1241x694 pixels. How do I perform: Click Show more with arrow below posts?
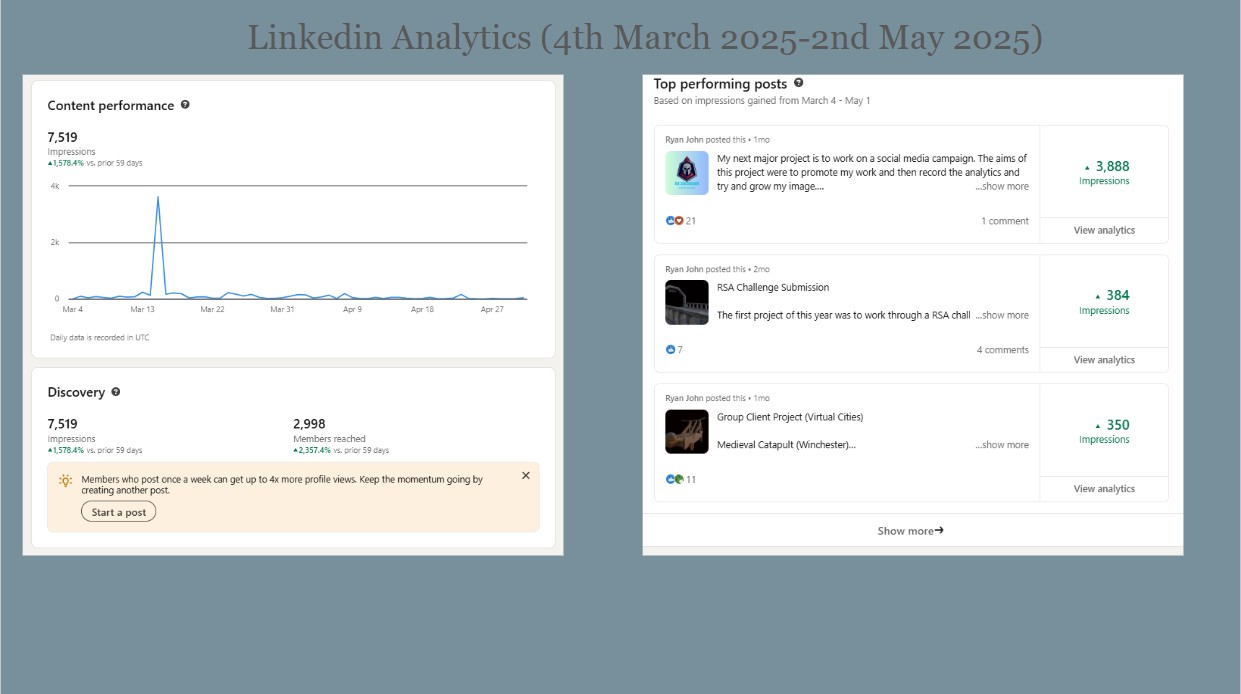coord(911,531)
